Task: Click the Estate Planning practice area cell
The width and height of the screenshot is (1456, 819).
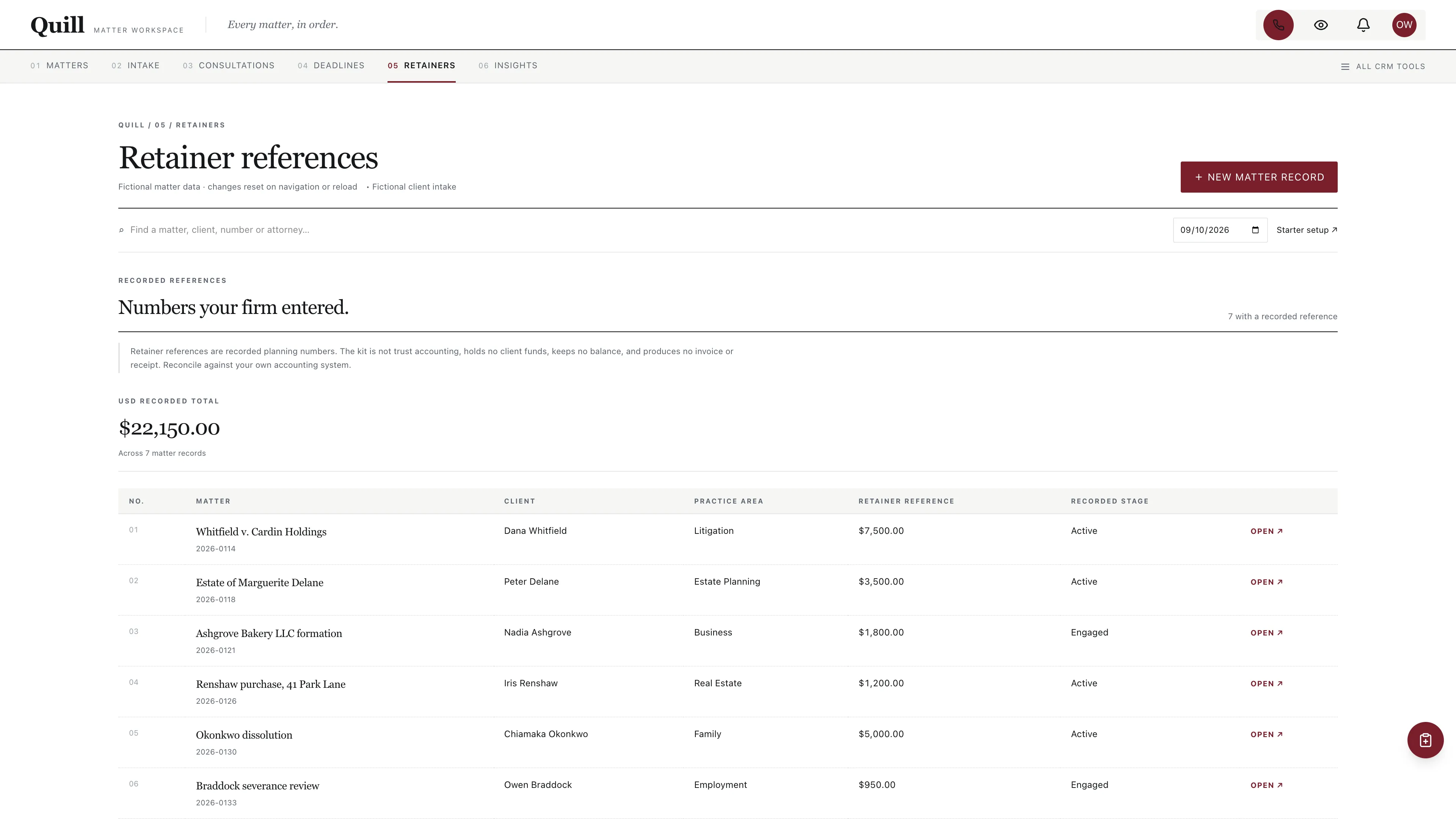Action: (727, 582)
